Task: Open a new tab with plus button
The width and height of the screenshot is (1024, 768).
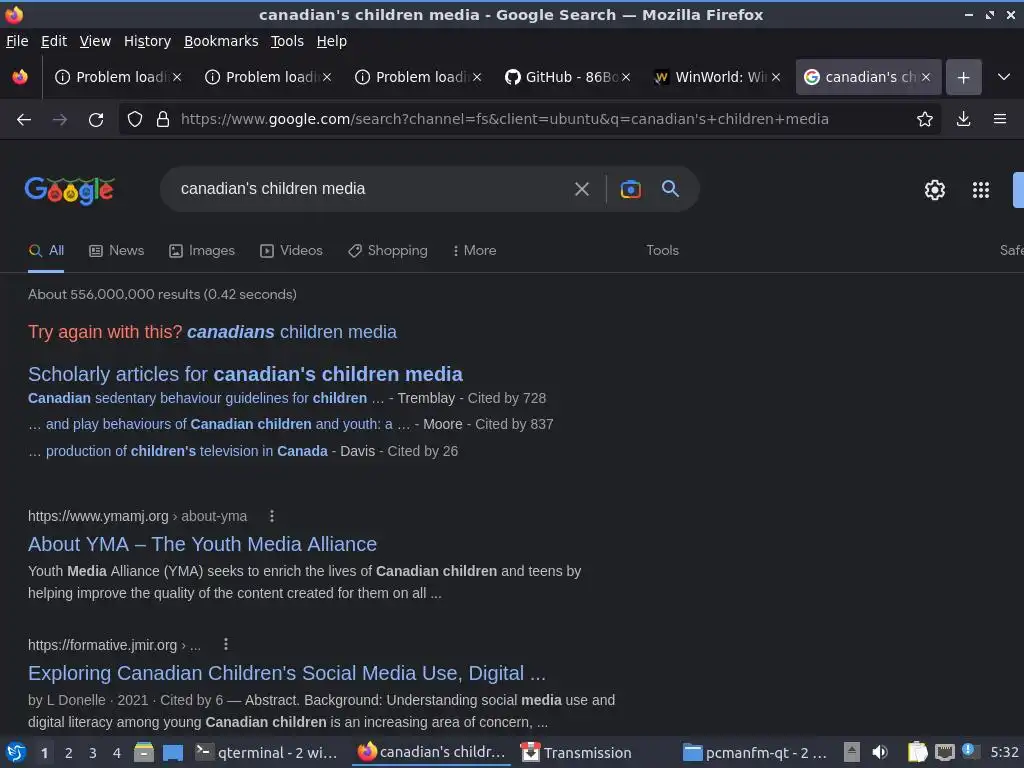Action: (x=963, y=77)
